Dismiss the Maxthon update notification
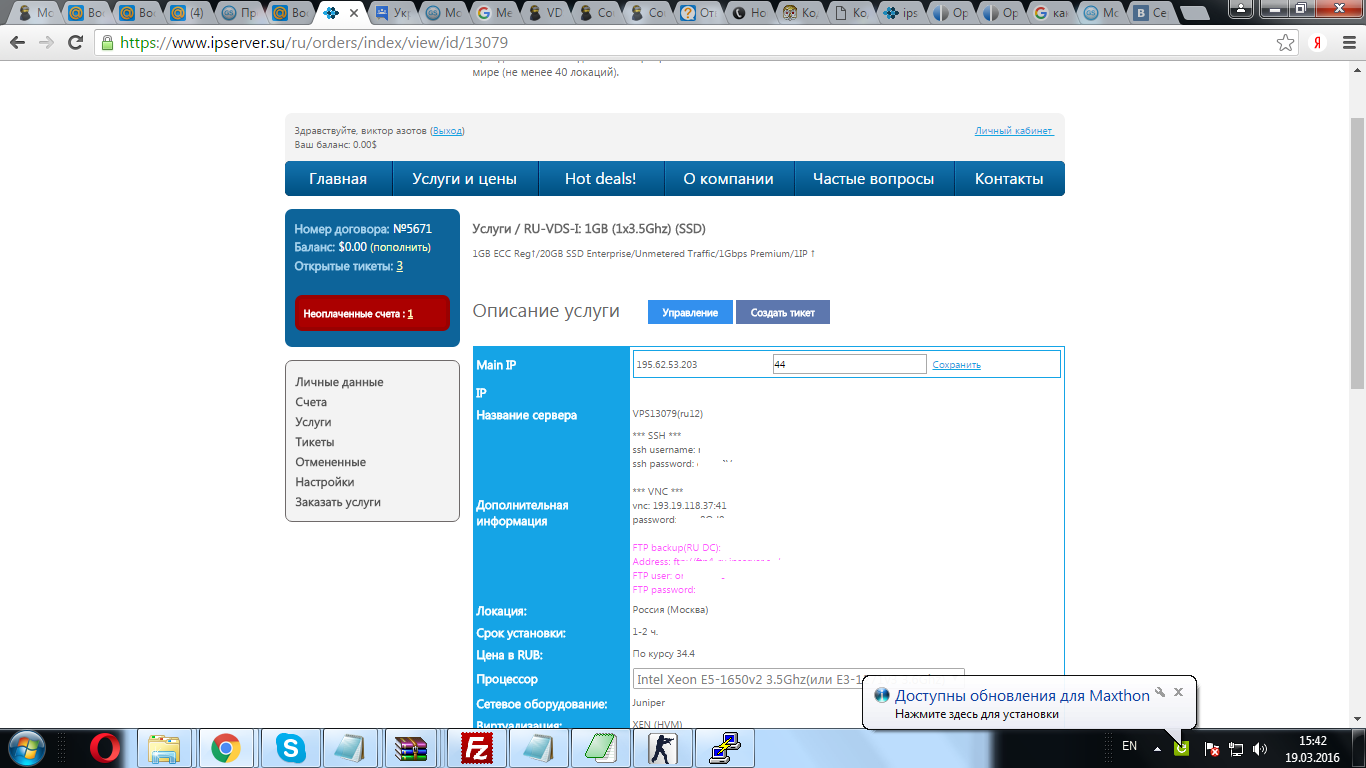 pyautogui.click(x=1178, y=692)
